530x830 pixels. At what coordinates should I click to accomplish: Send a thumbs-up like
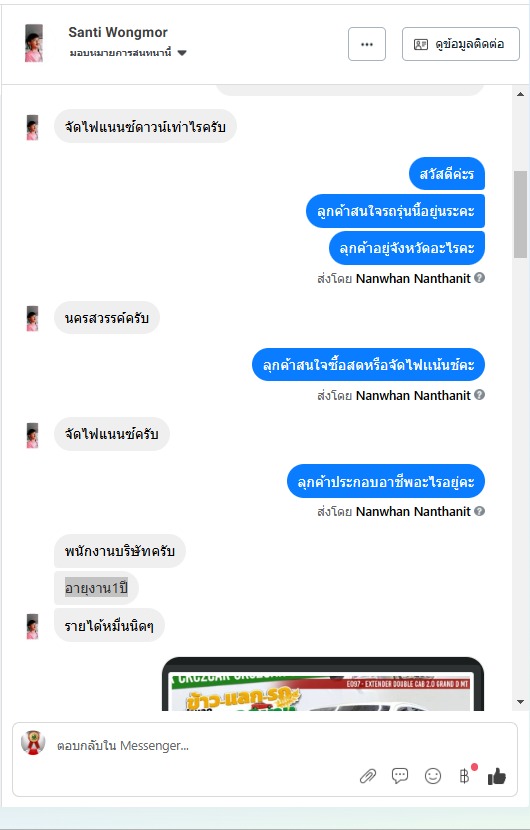(x=497, y=777)
